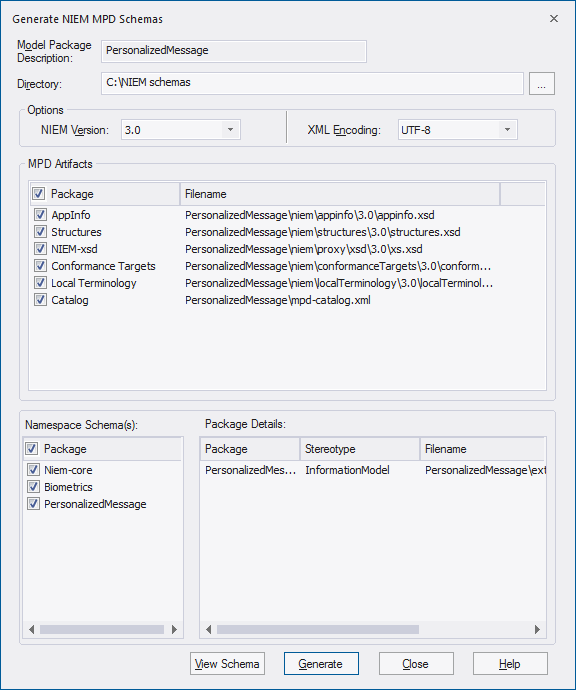Viewport: 576px width, 690px height.
Task: Click in the Directory path field
Action: tap(312, 83)
